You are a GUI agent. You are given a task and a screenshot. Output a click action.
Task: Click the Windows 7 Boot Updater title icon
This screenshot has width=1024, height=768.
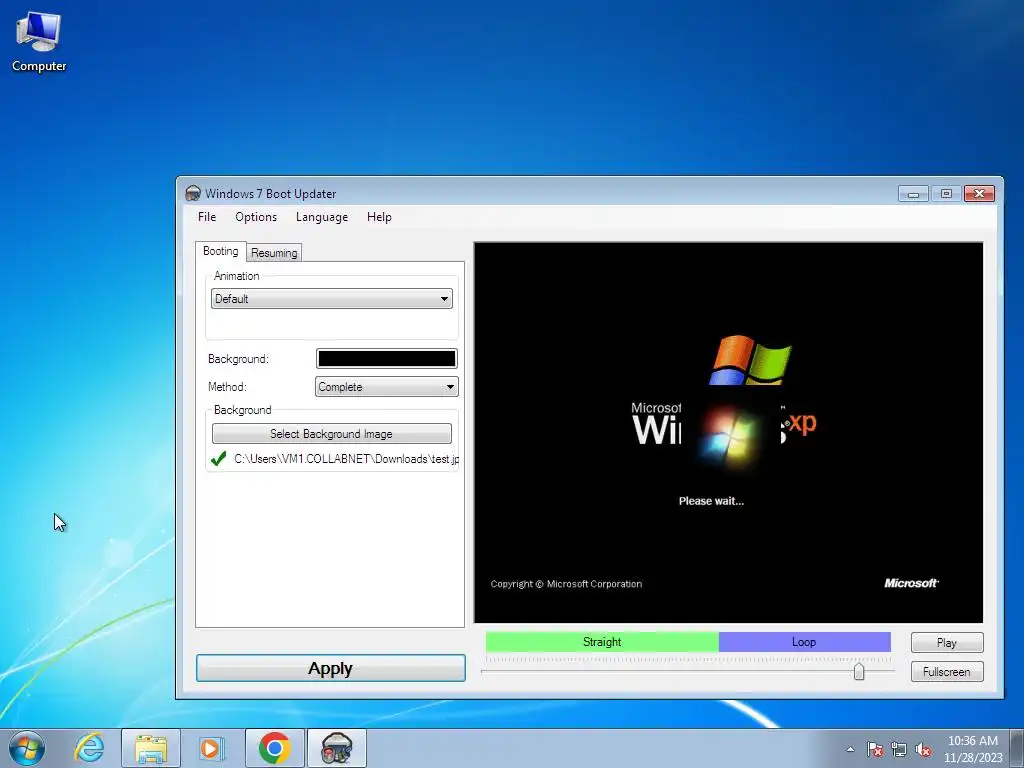click(x=193, y=193)
